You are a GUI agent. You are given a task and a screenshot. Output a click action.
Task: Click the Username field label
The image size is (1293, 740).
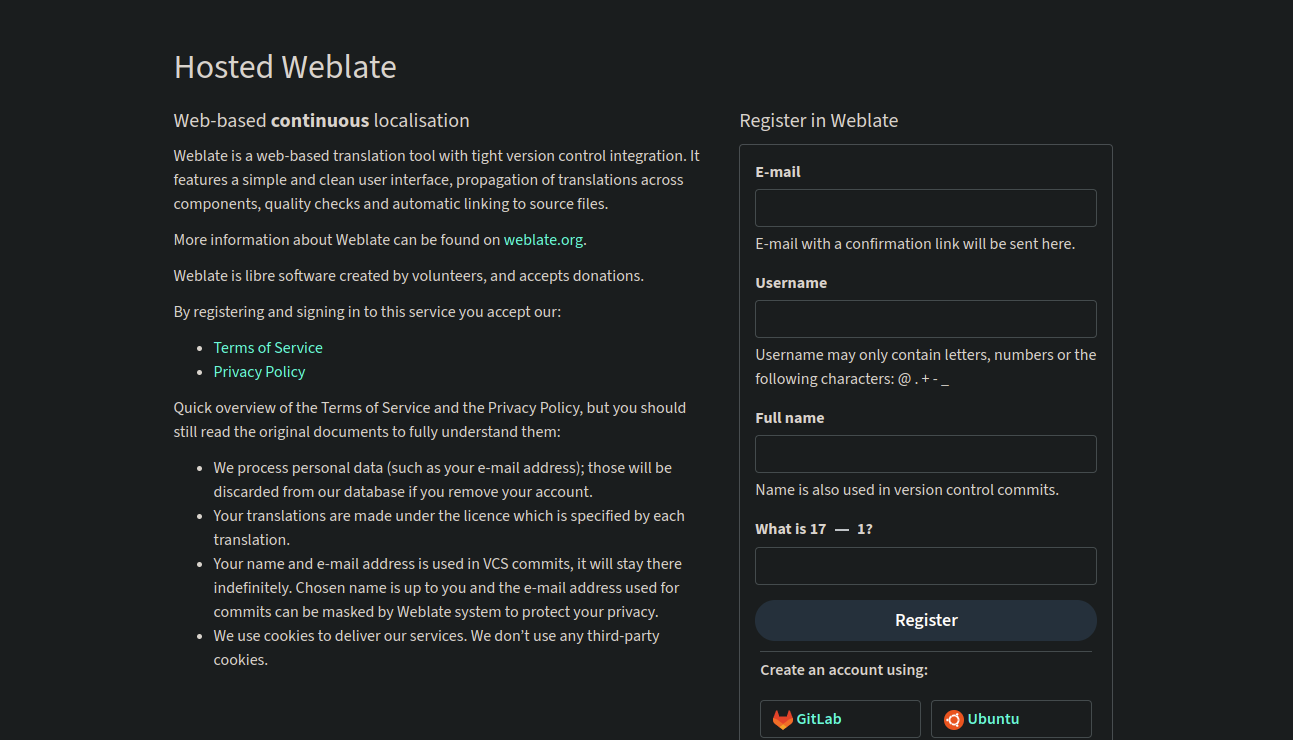[791, 283]
